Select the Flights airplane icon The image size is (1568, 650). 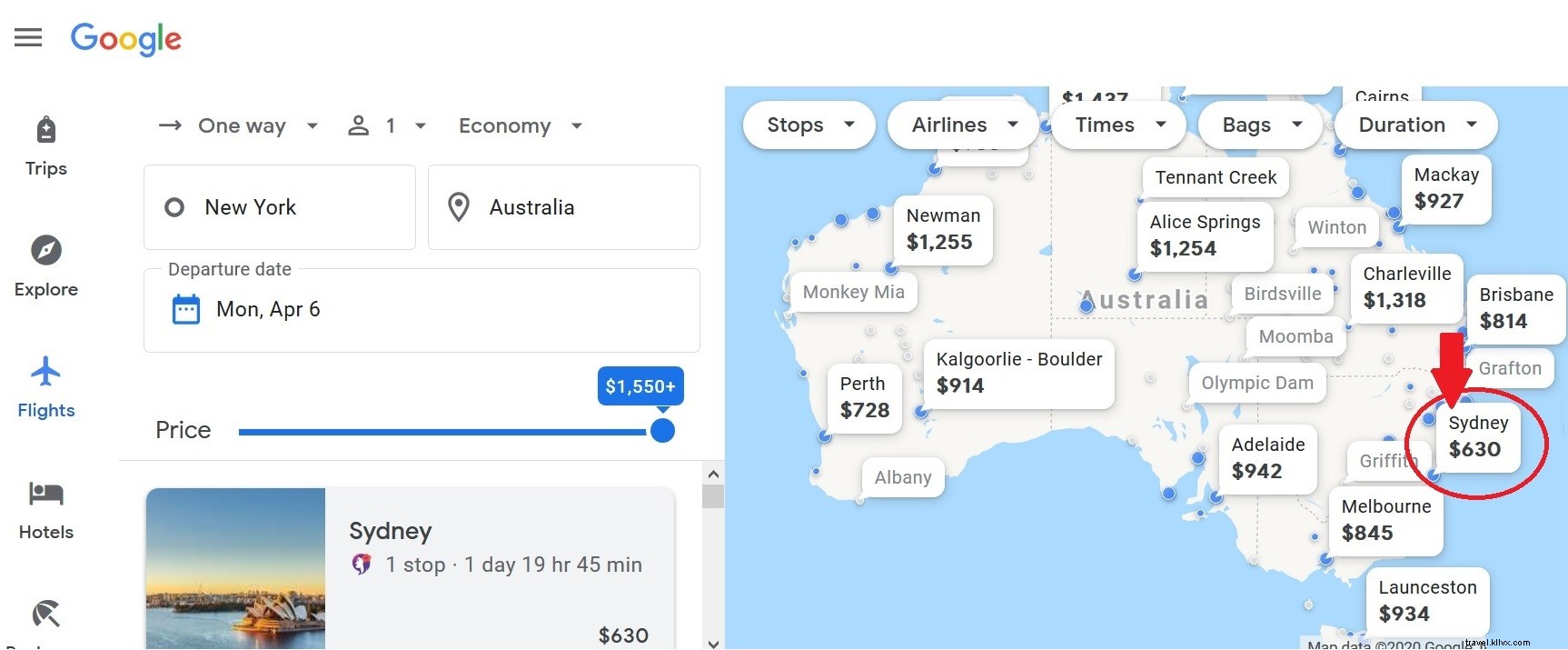tap(45, 372)
